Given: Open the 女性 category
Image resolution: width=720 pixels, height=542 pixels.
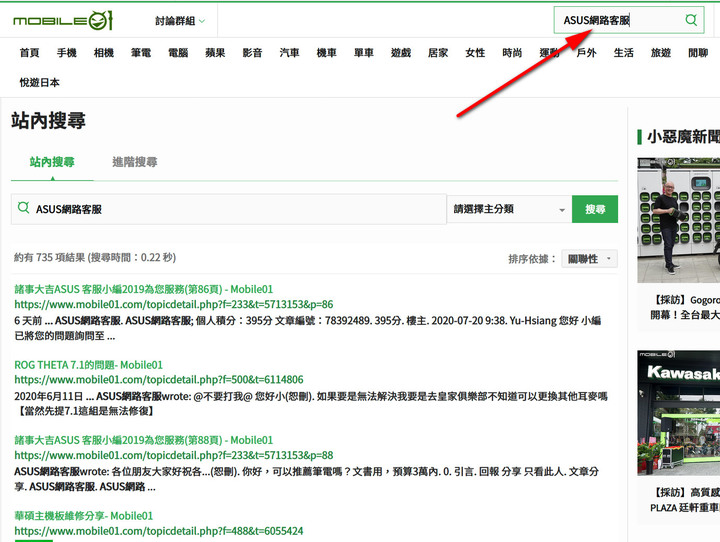Looking at the screenshot, I should 475,53.
